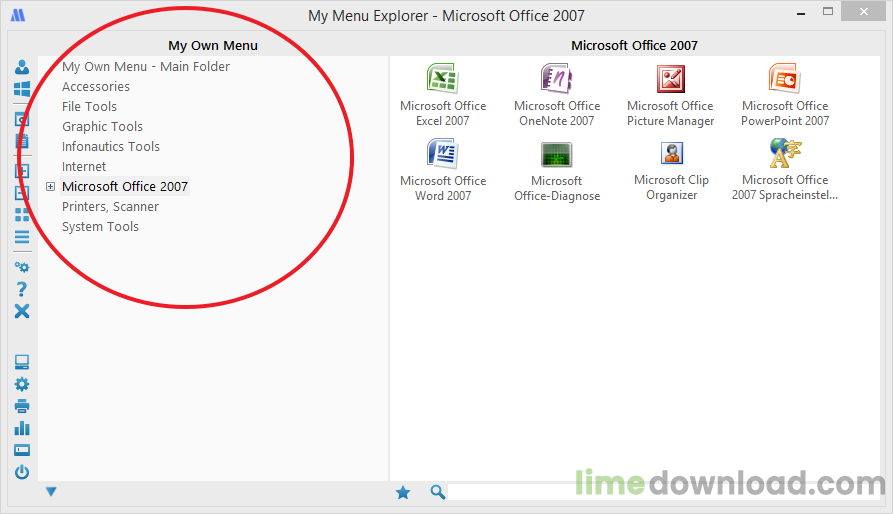The height and width of the screenshot is (514, 893).
Task: Click the Microsoft Office 2007 panel header
Action: click(634, 46)
